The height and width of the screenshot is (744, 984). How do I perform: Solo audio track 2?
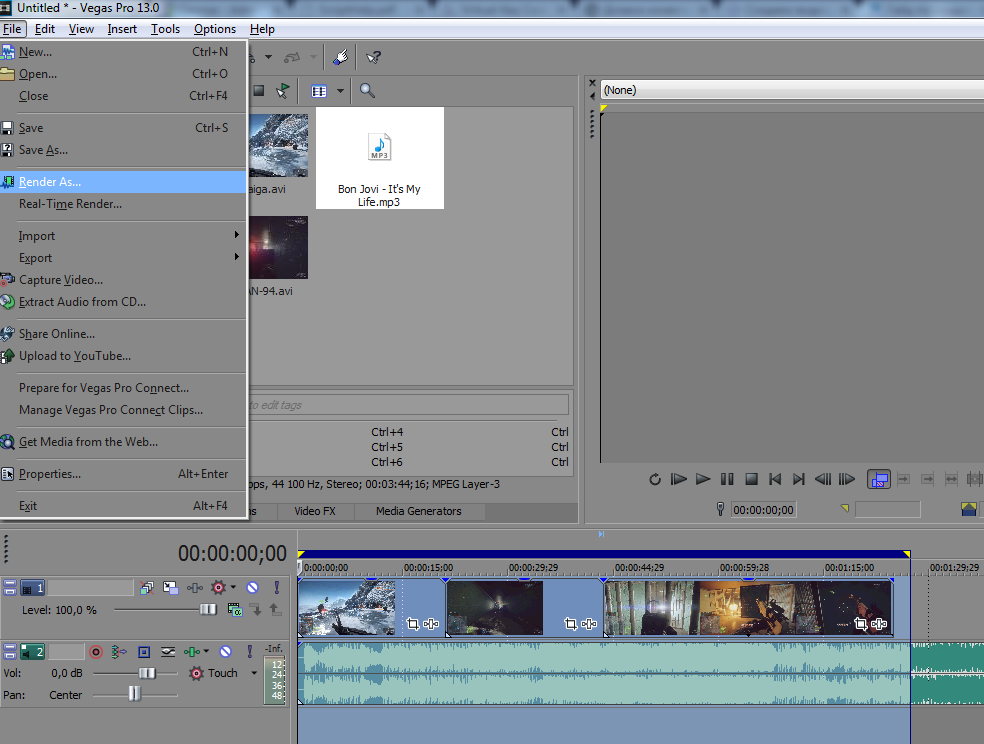pyautogui.click(x=250, y=652)
